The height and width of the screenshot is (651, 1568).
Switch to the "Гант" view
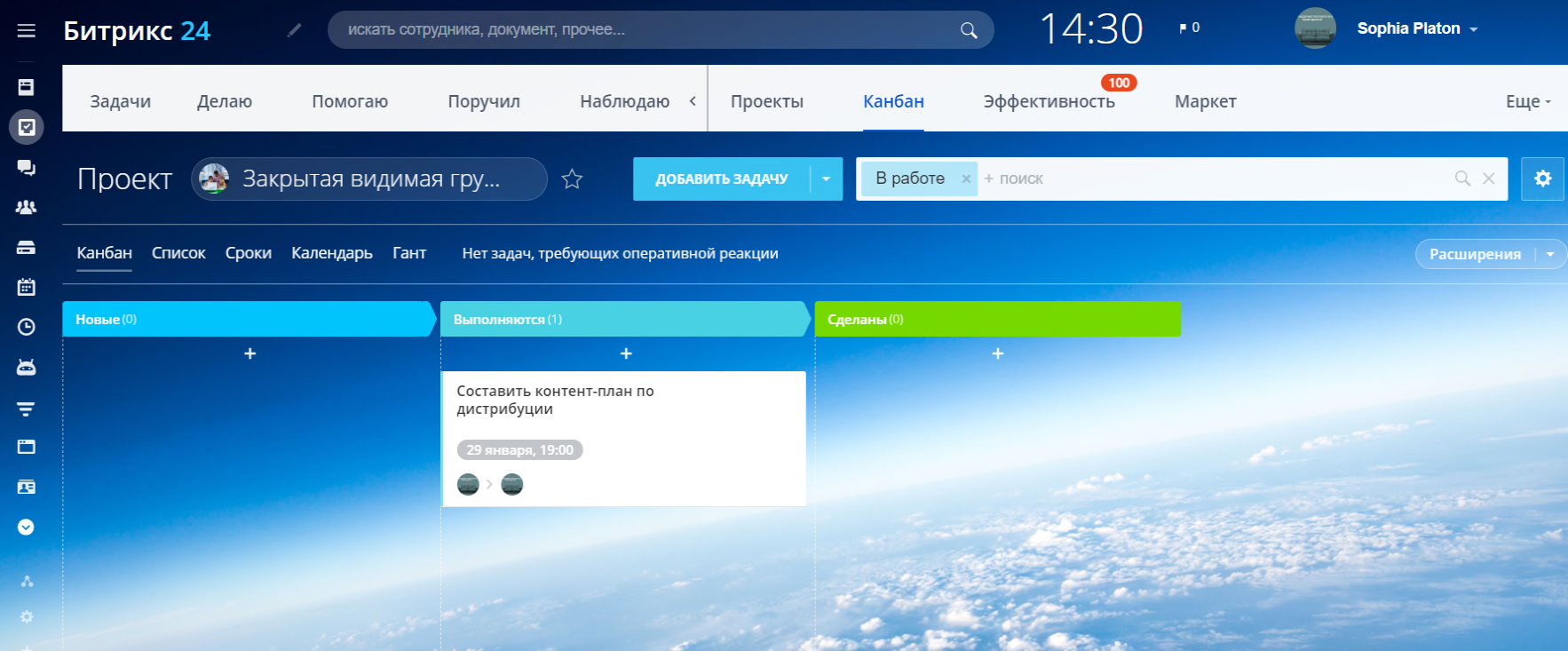coord(409,253)
